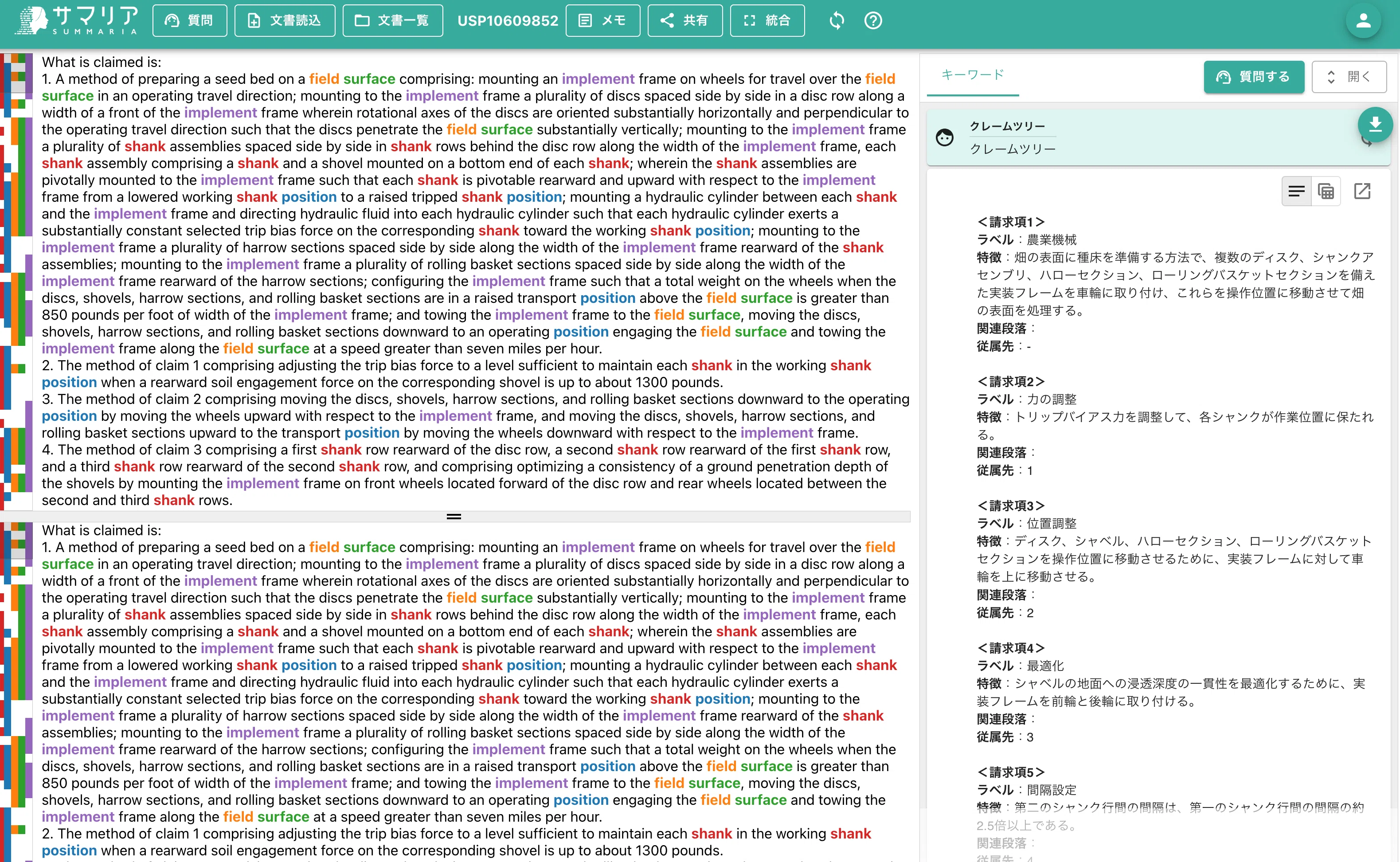Click the label 間隔設定
1400x862 pixels.
pos(1051,790)
